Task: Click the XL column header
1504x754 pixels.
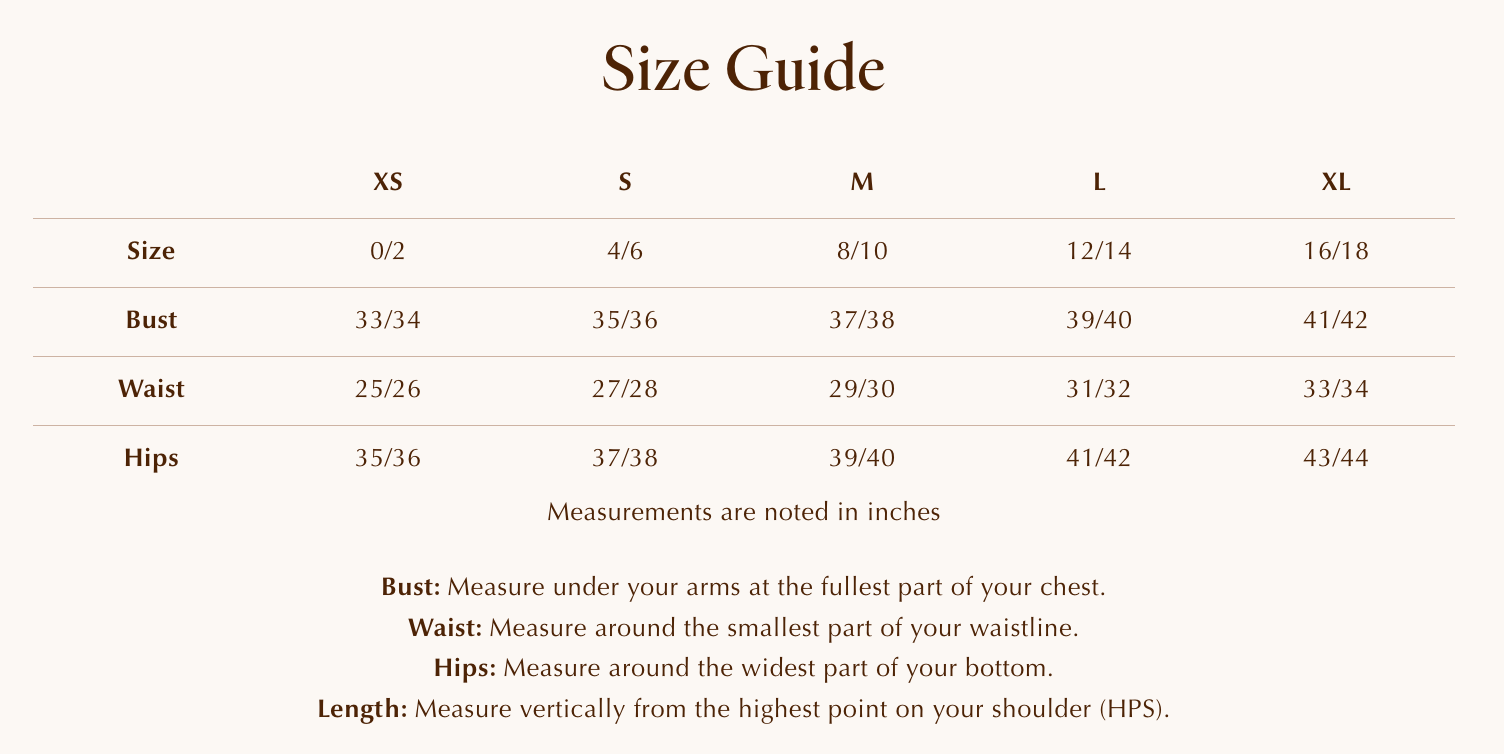Action: [1336, 183]
